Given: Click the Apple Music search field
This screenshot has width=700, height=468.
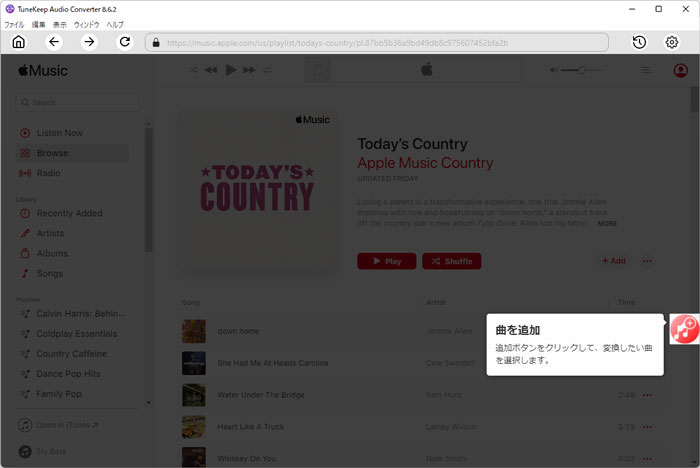Looking at the screenshot, I should coord(77,102).
